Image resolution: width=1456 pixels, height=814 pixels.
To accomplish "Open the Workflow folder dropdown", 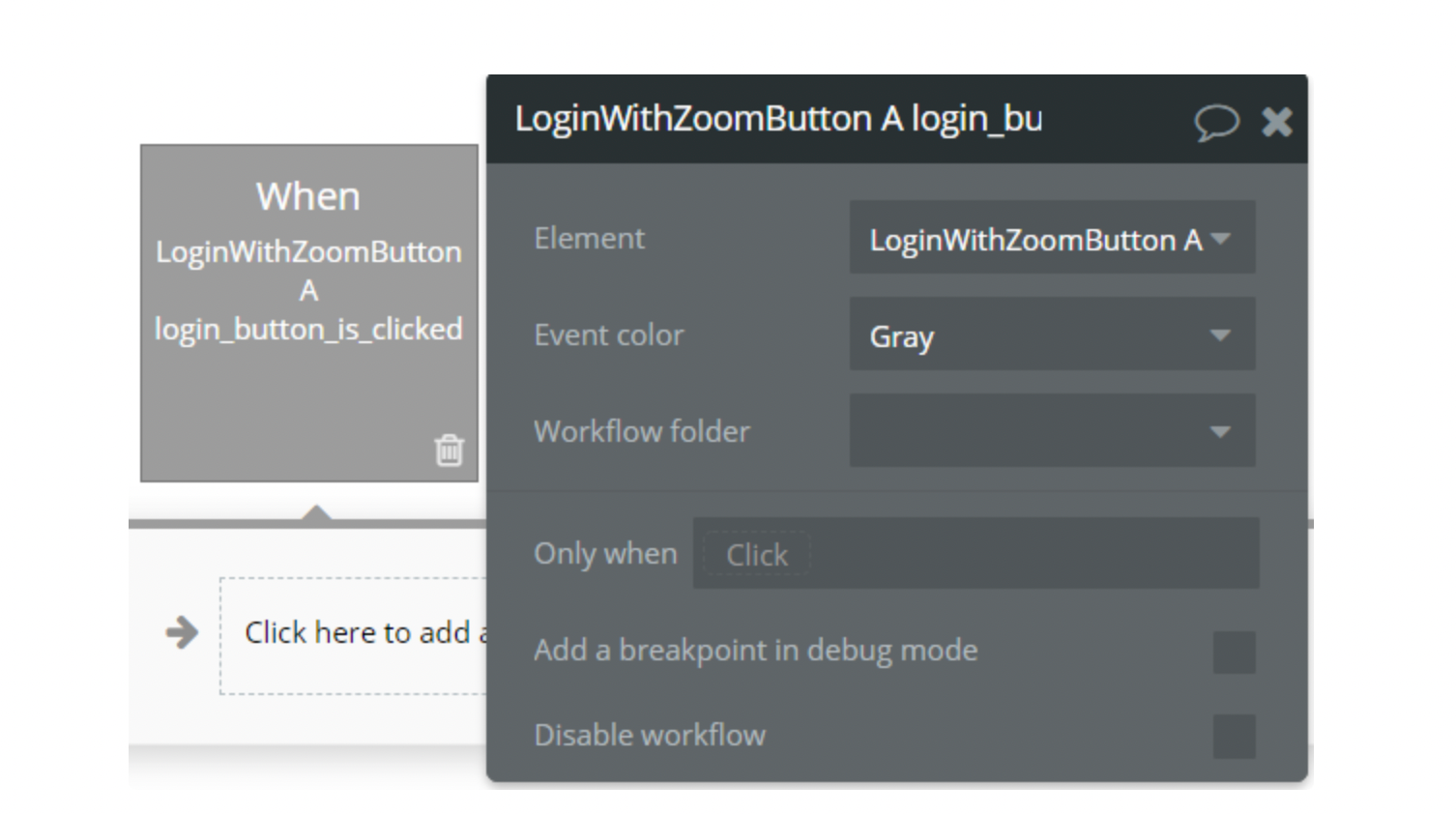I will [x=1052, y=431].
